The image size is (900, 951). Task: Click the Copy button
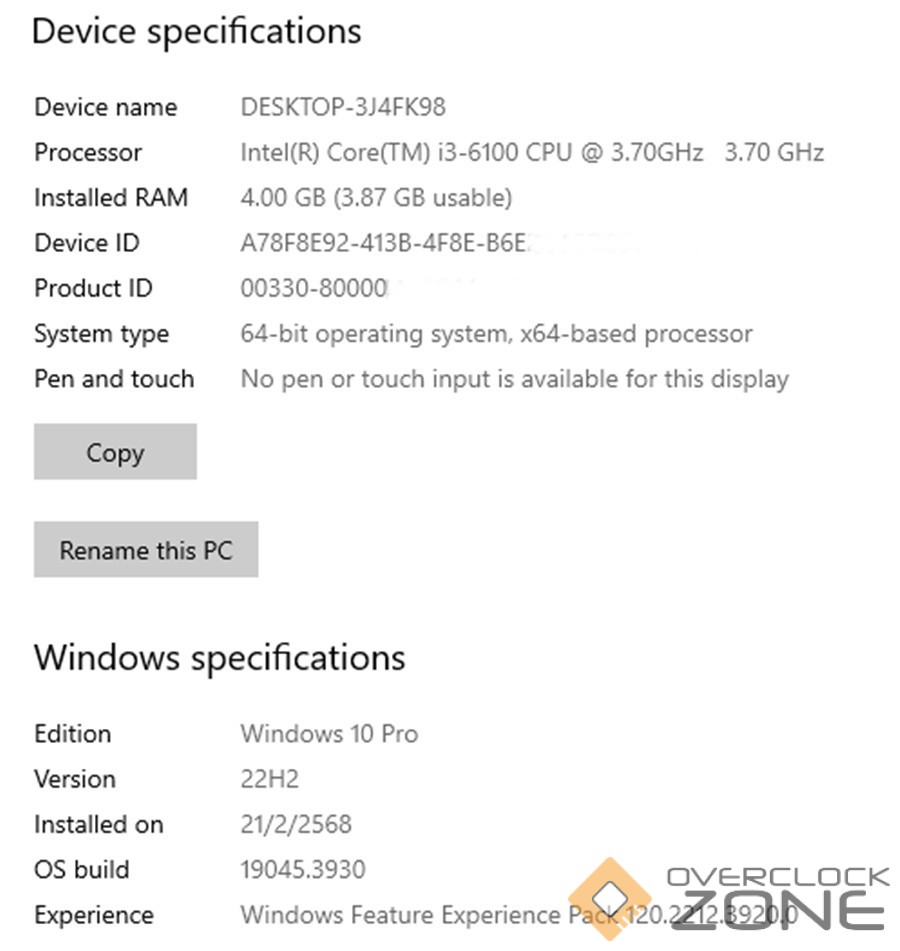115,452
